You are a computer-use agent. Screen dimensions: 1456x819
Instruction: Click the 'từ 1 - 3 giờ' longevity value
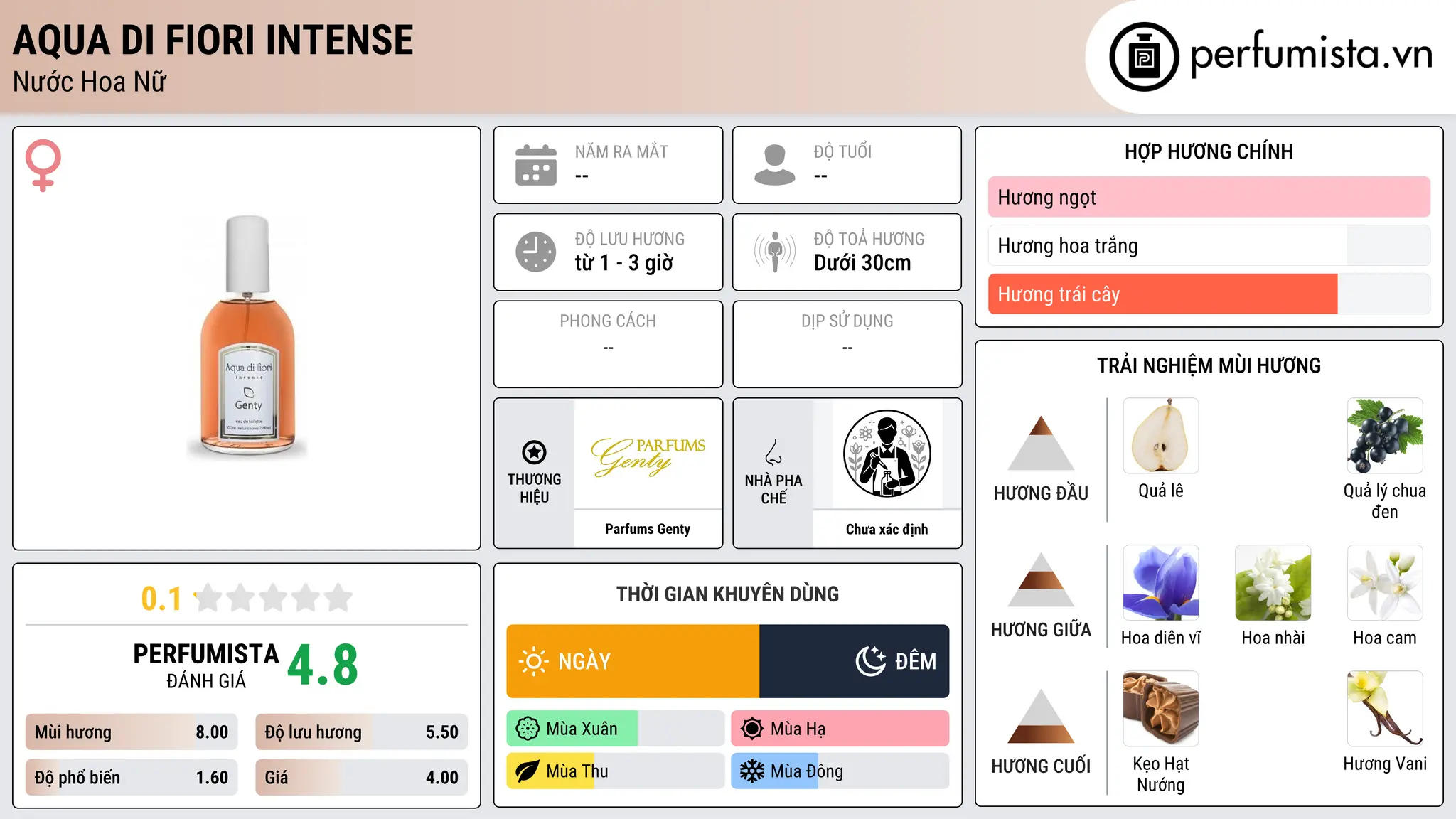pos(624,263)
